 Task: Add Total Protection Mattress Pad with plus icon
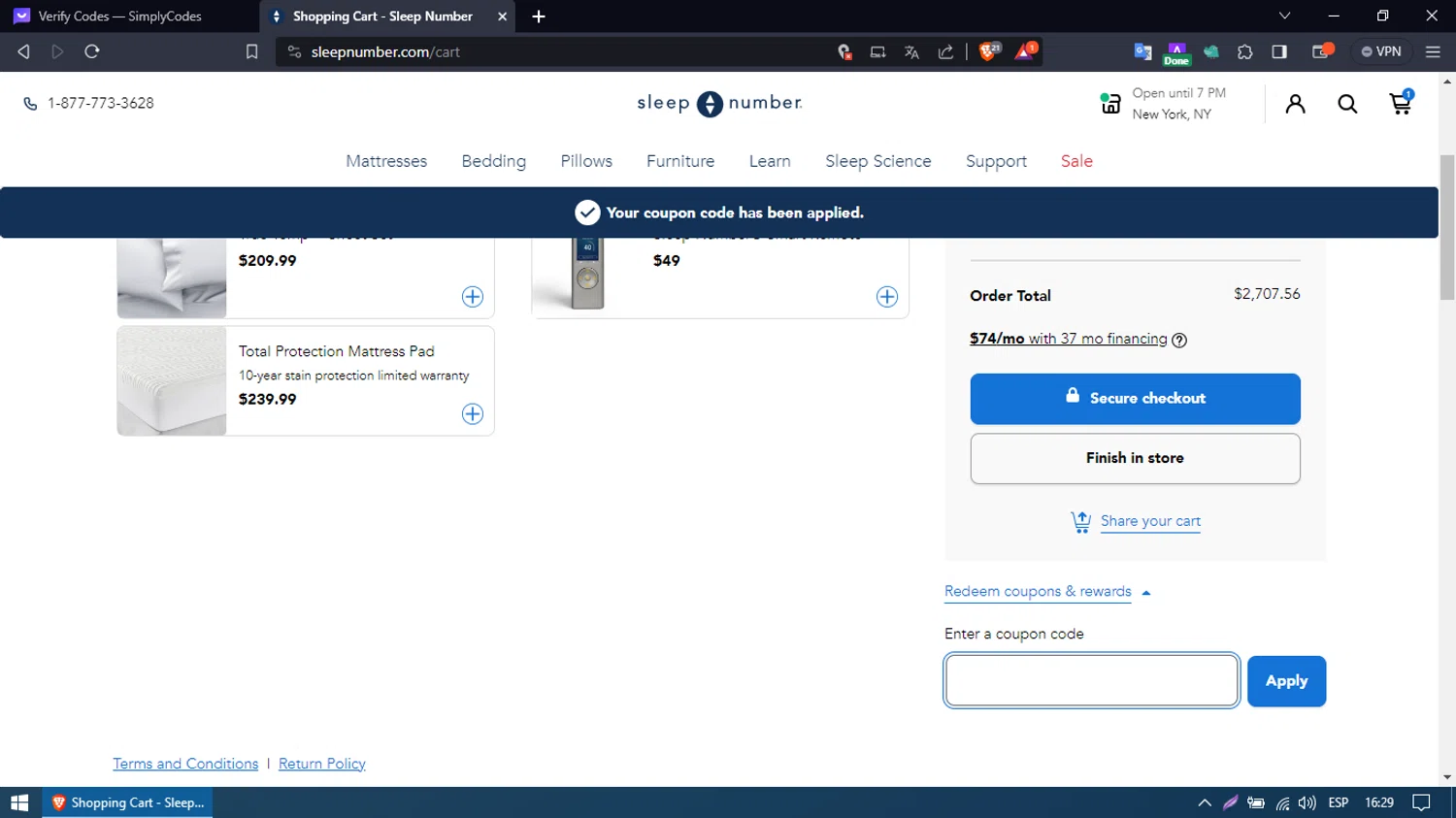[x=473, y=414]
